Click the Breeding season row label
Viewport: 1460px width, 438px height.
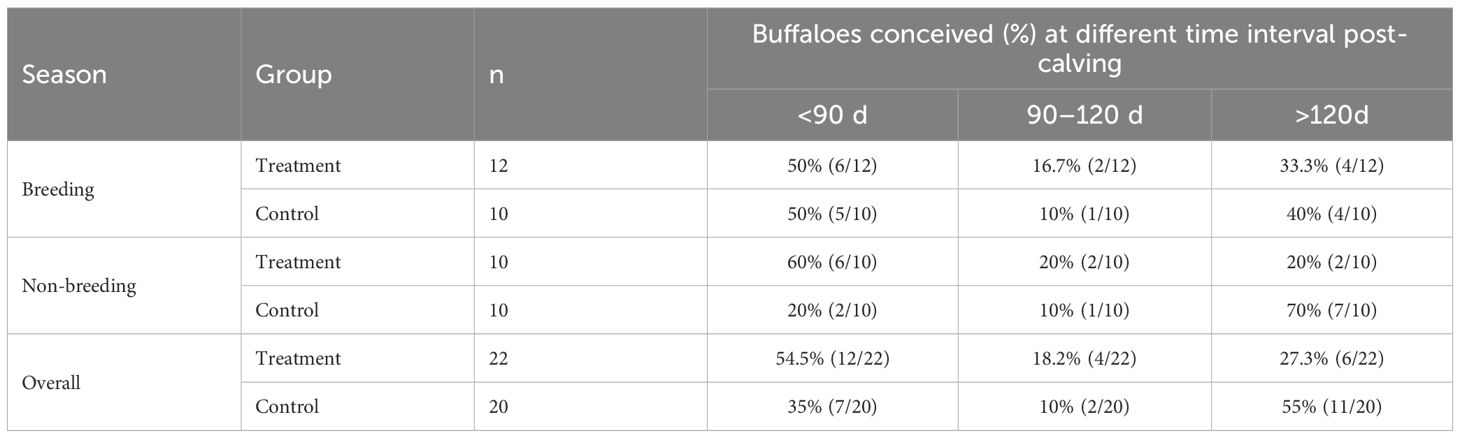(x=58, y=190)
